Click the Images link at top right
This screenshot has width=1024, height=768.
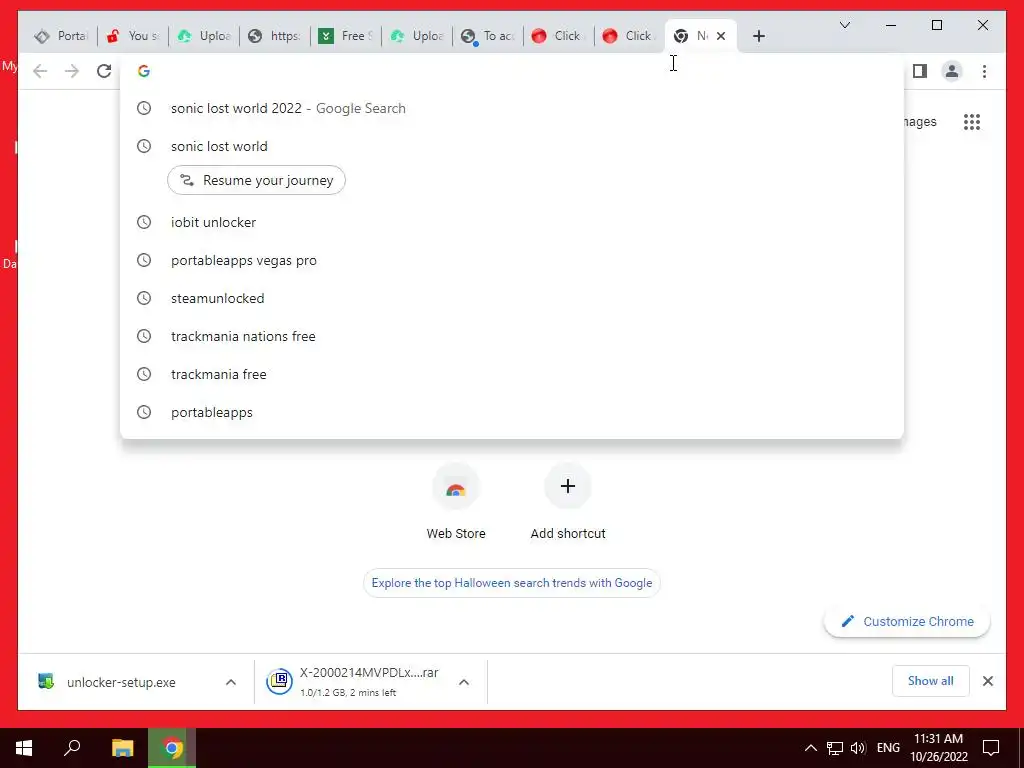(x=920, y=121)
